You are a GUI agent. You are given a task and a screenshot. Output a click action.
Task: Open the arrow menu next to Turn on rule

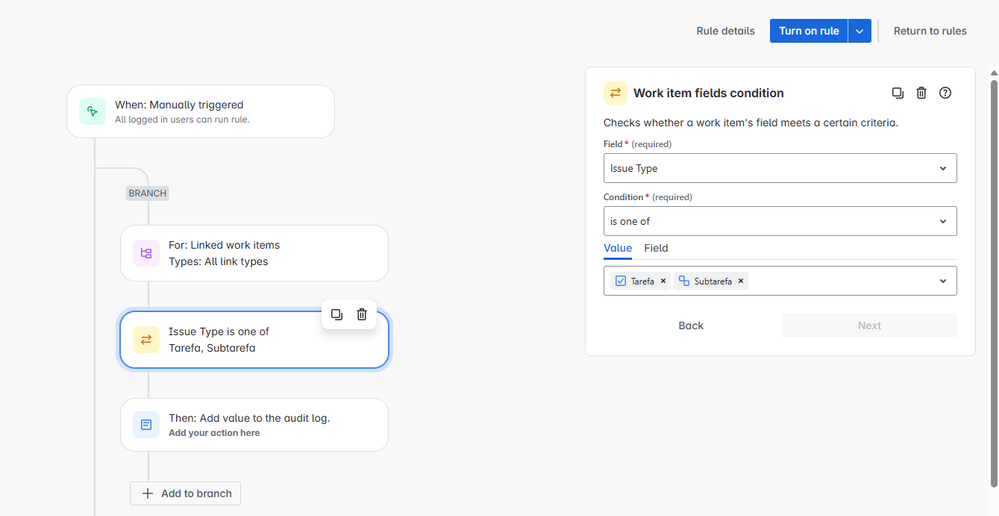tap(859, 31)
